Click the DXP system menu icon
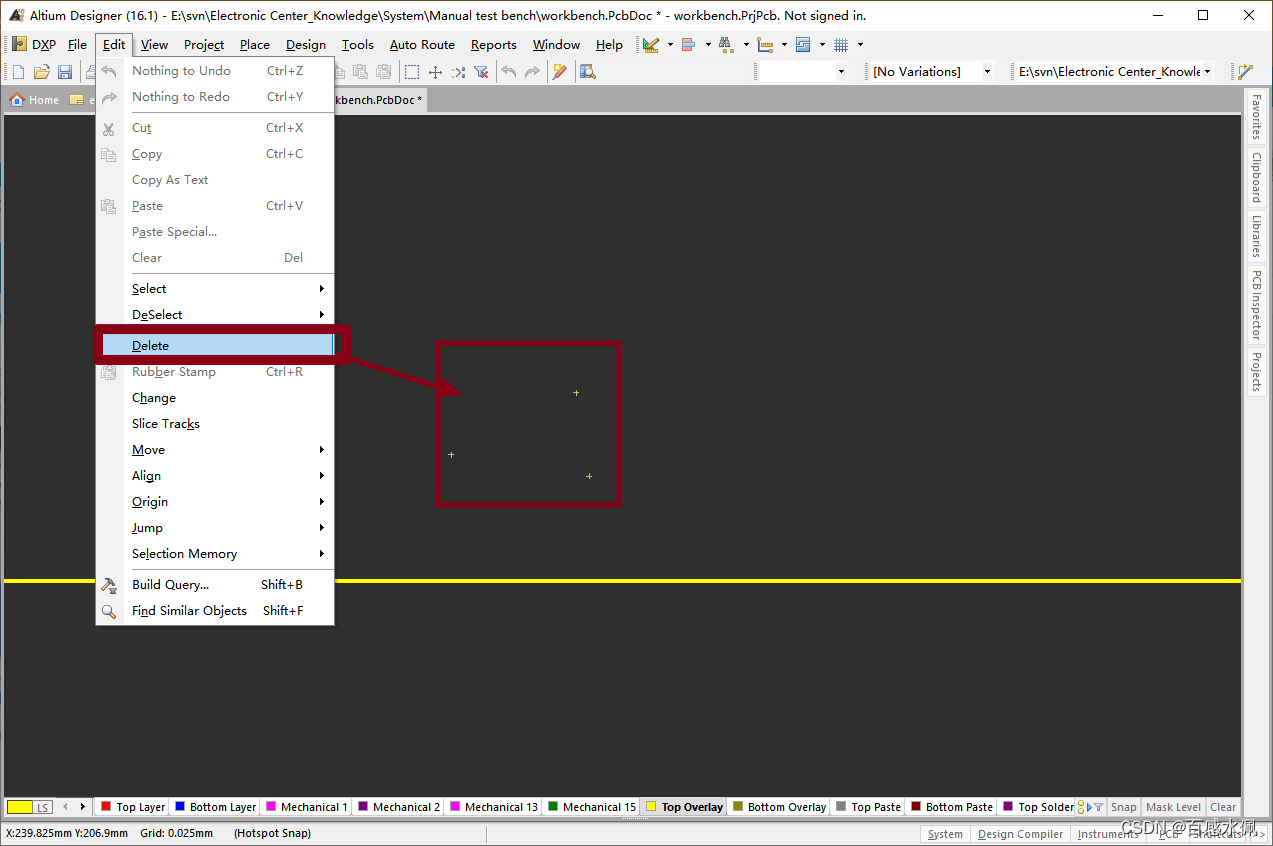The height and width of the screenshot is (846, 1273). [x=19, y=45]
